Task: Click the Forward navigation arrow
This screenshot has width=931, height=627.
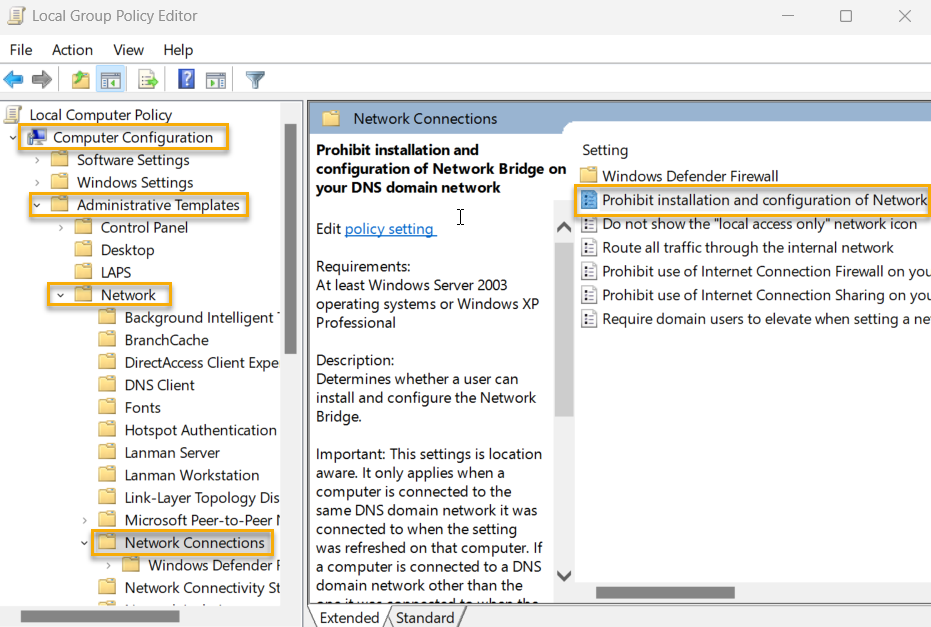Action: pyautogui.click(x=40, y=79)
